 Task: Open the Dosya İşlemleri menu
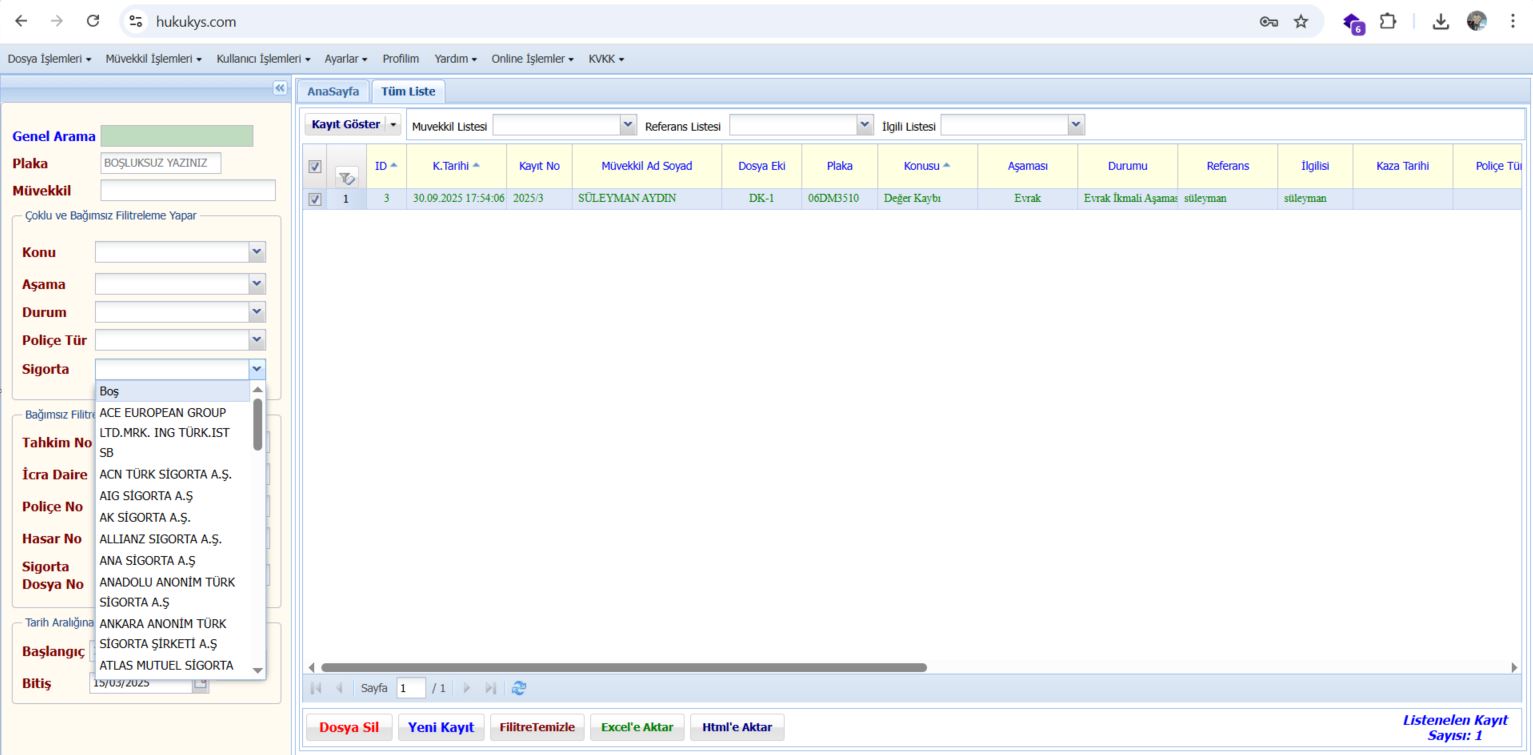tap(49, 59)
